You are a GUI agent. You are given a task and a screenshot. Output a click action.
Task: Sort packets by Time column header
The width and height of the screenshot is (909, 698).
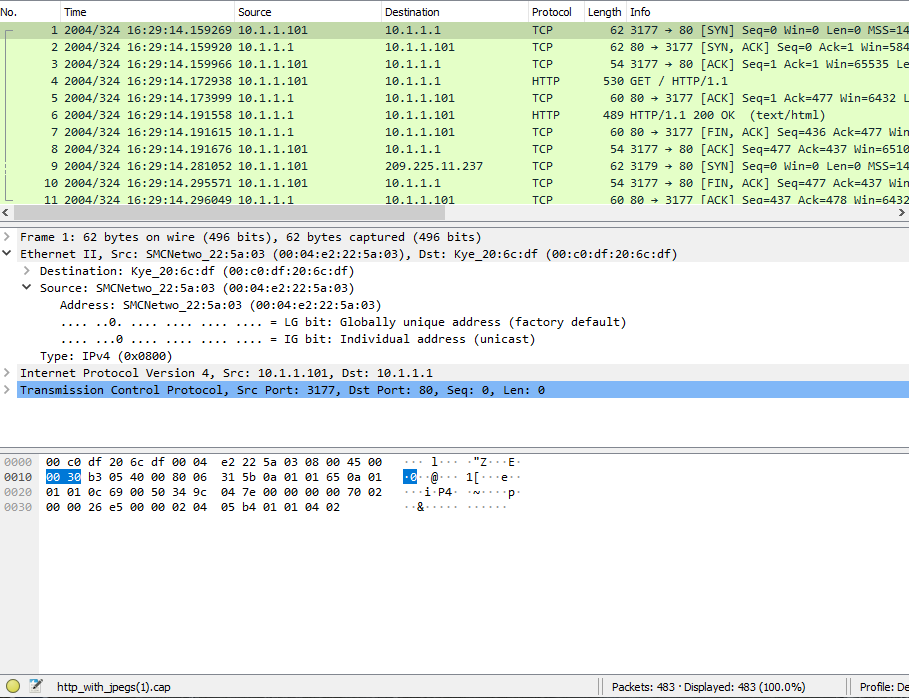click(x=148, y=12)
